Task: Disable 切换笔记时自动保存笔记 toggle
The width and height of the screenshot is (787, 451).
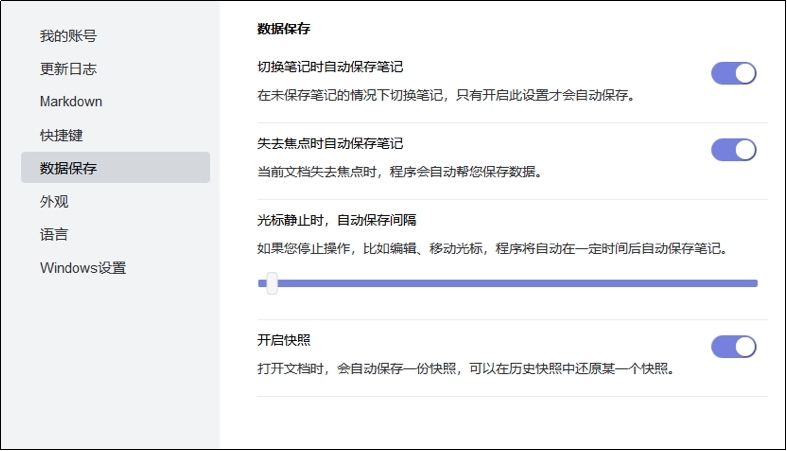Action: coord(733,73)
